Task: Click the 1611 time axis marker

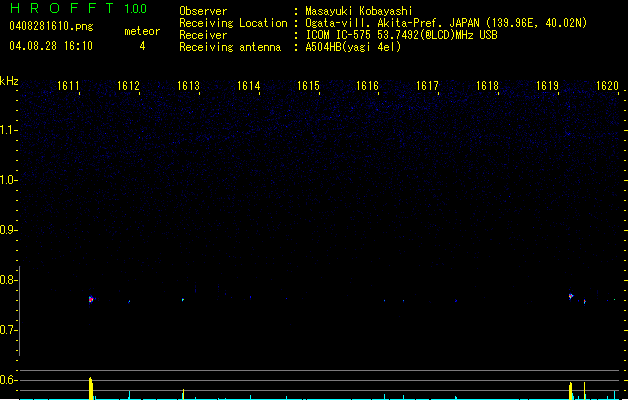Action: (68, 86)
